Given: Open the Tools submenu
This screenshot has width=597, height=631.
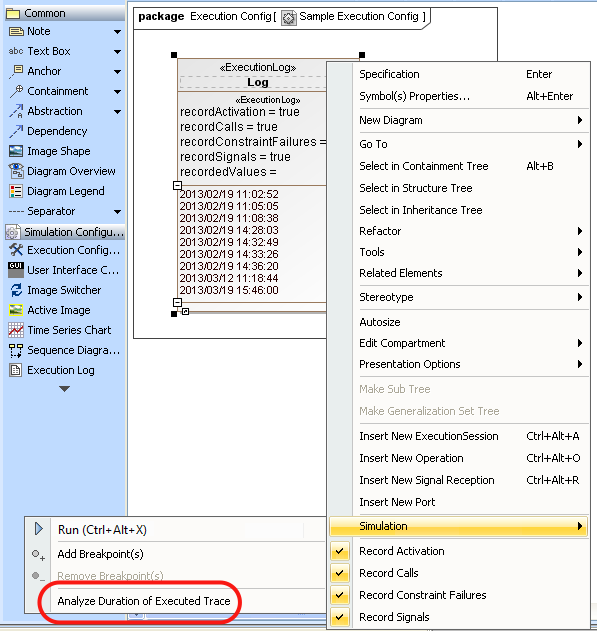Looking at the screenshot, I should click(x=459, y=252).
